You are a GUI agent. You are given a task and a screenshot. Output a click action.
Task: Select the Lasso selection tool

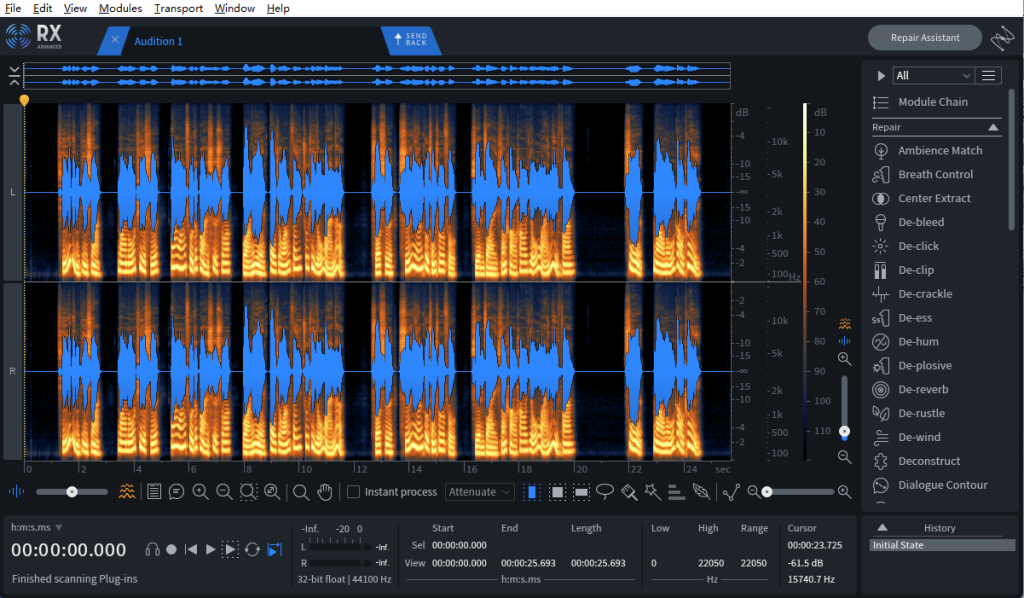point(605,492)
